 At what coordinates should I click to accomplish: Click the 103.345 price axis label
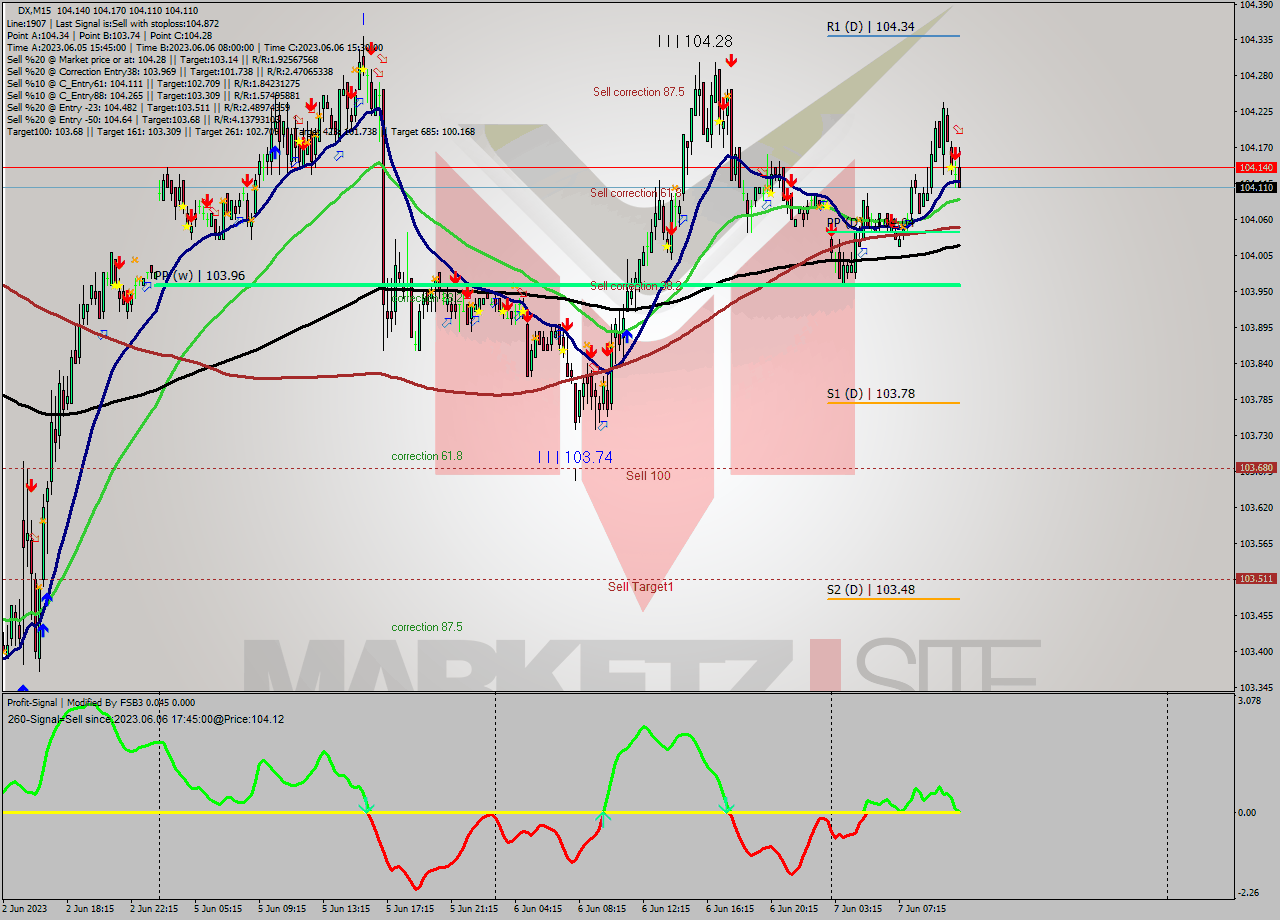tap(1254, 688)
